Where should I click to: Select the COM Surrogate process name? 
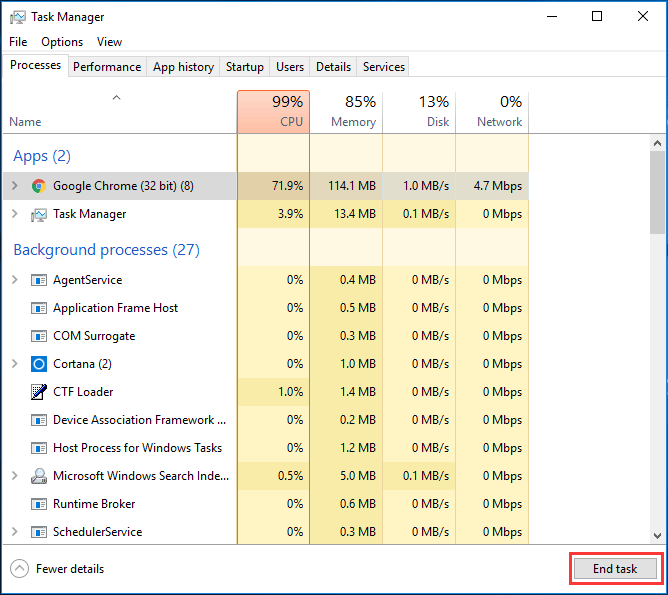[x=94, y=336]
